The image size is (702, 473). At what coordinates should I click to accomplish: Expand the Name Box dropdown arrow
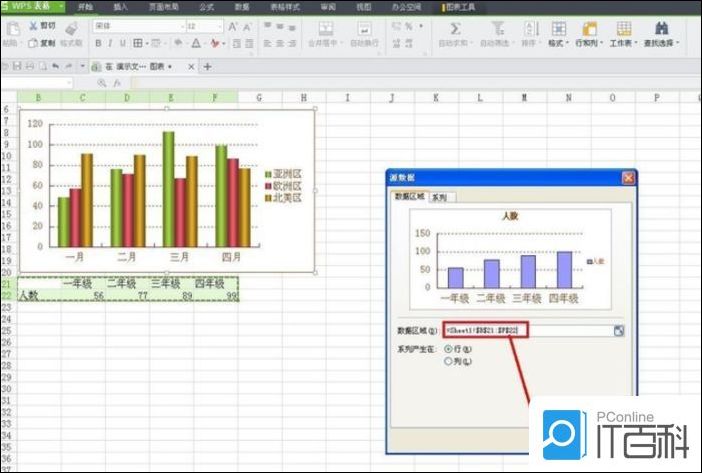(x=68, y=83)
